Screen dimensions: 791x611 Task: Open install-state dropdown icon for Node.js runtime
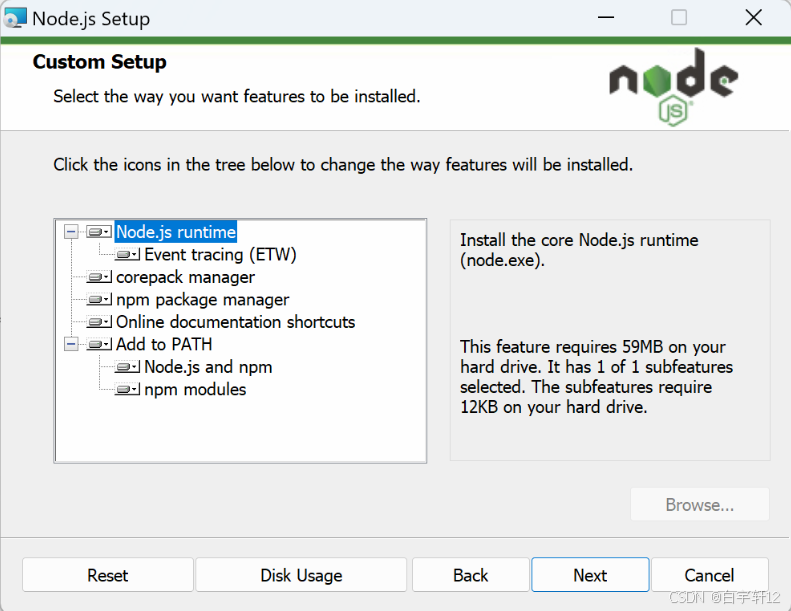[x=99, y=232]
